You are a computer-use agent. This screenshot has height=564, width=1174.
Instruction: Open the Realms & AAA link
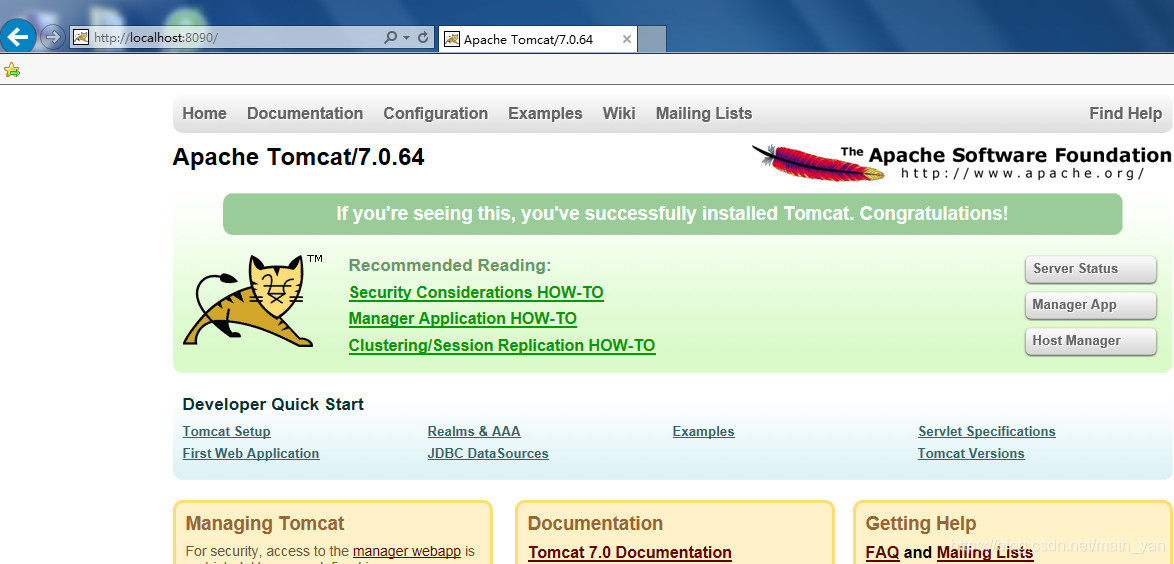click(x=474, y=431)
